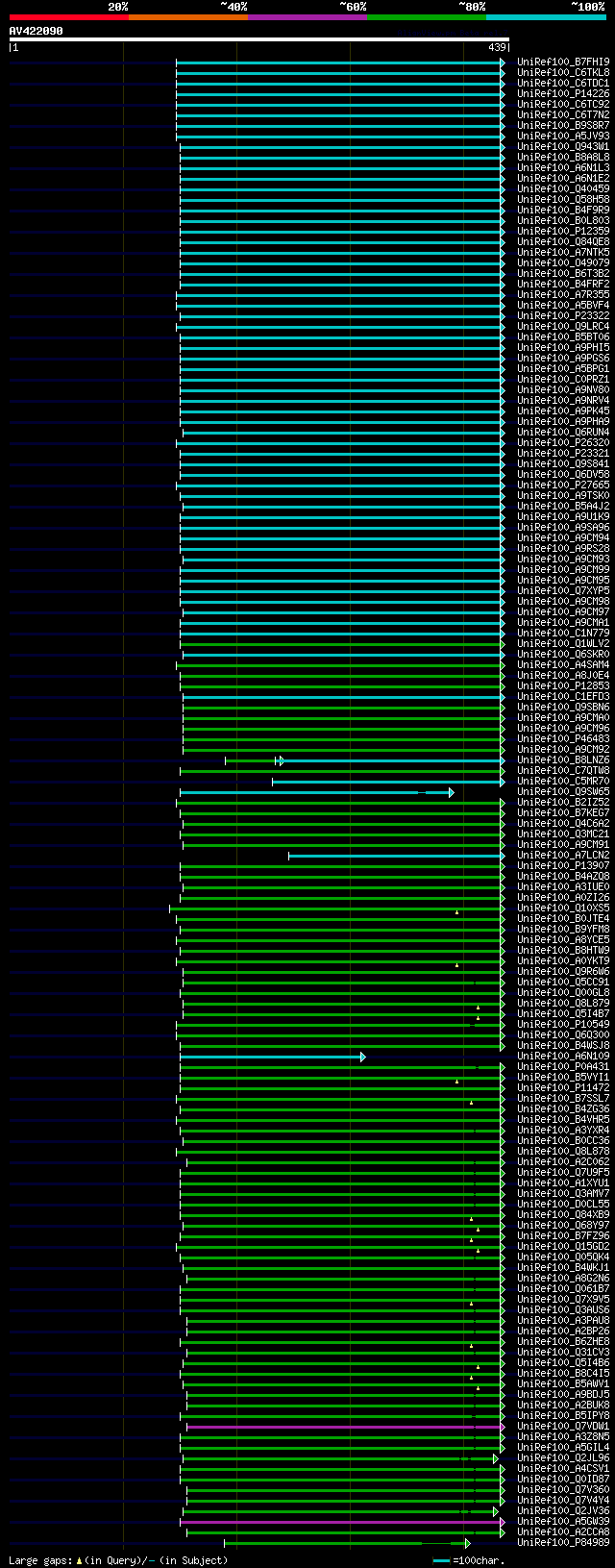Select hit label UniRef100_Q7XYP5
The image size is (615, 1568).
(x=563, y=591)
